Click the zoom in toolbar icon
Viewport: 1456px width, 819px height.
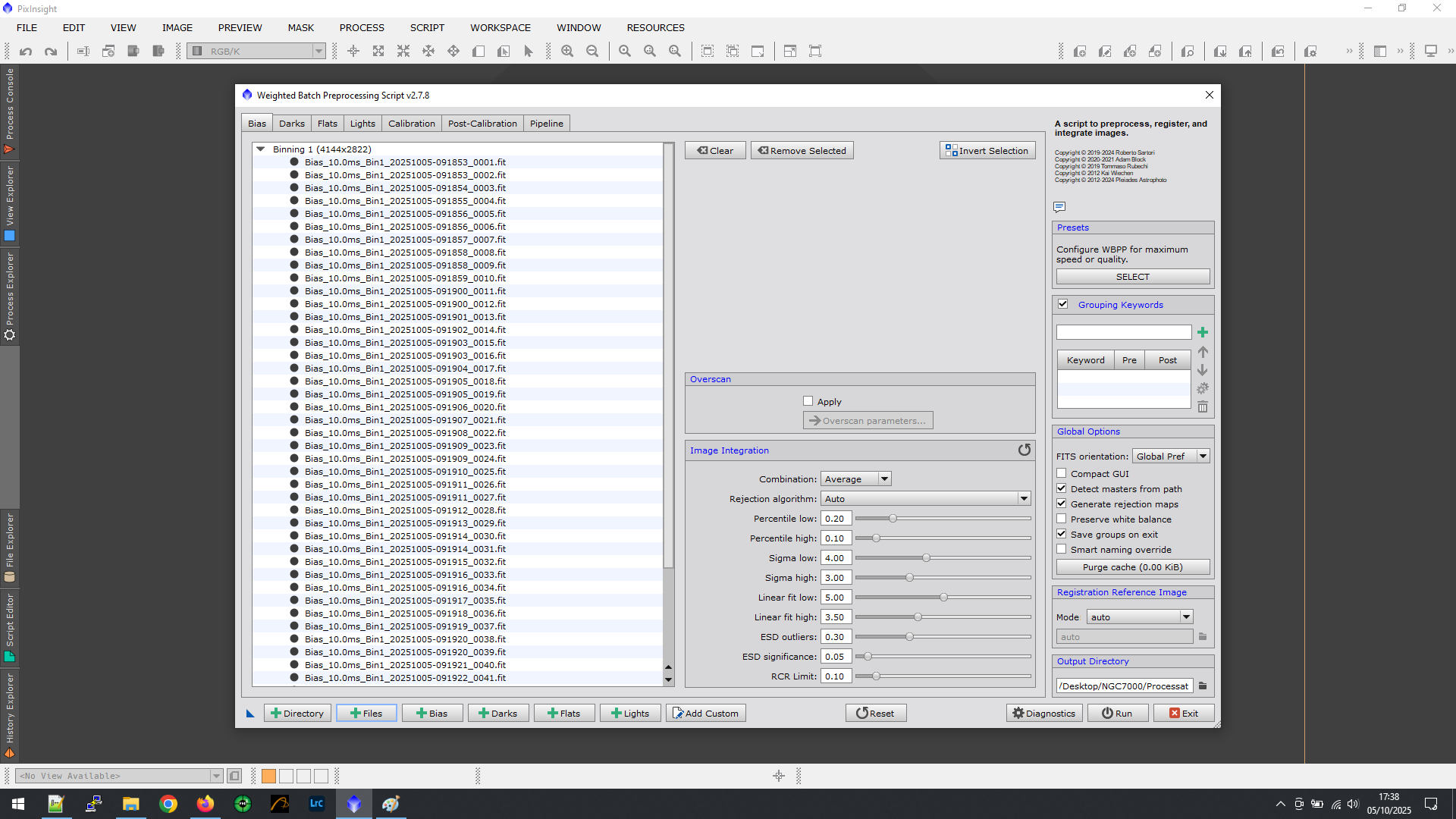pos(566,51)
